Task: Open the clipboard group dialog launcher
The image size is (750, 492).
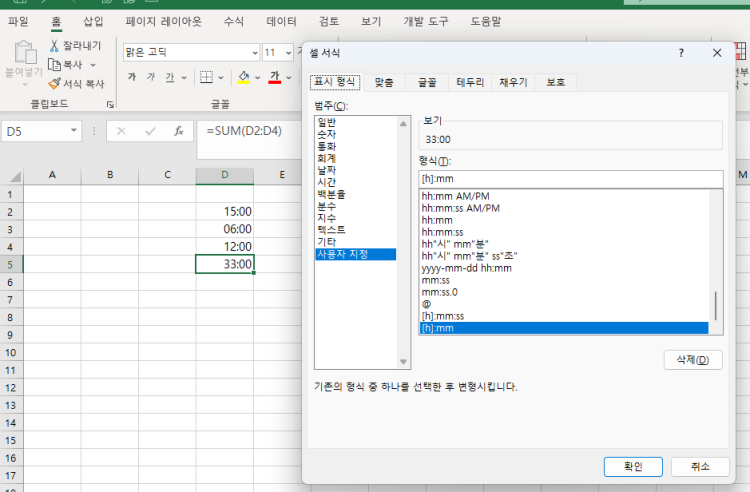Action: pyautogui.click(x=109, y=104)
